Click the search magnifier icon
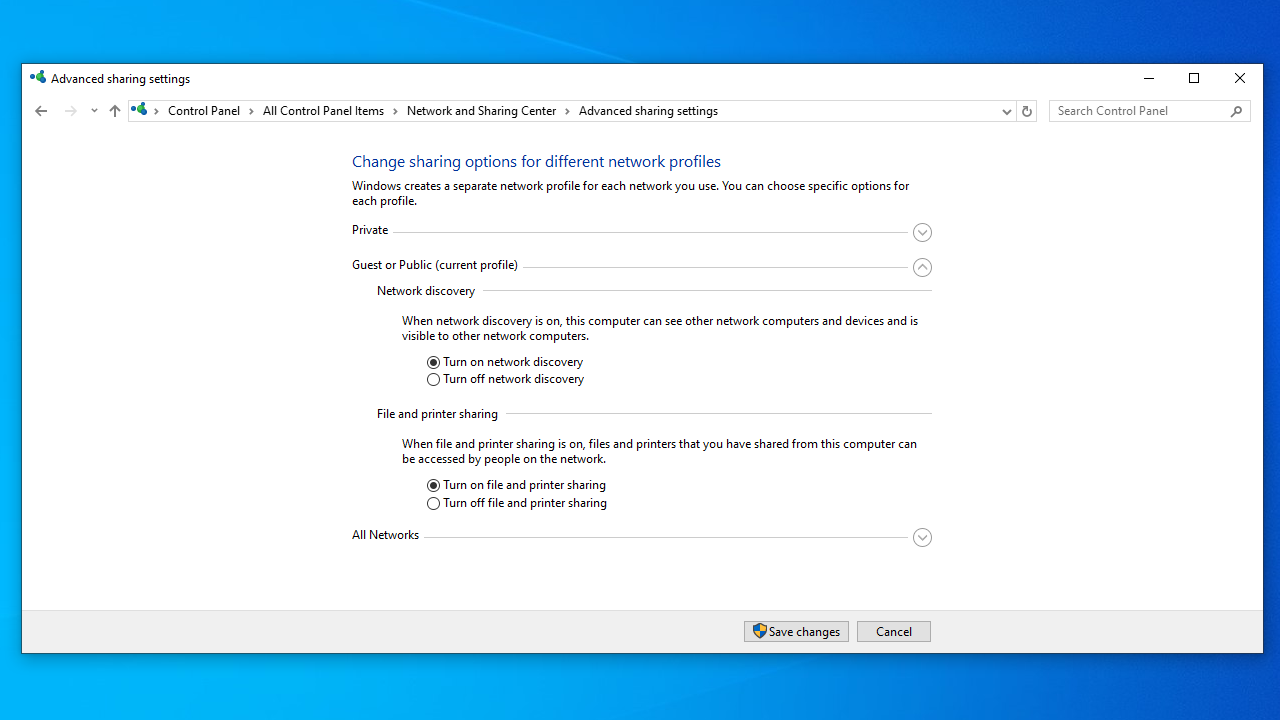This screenshot has height=720, width=1280. (1237, 111)
